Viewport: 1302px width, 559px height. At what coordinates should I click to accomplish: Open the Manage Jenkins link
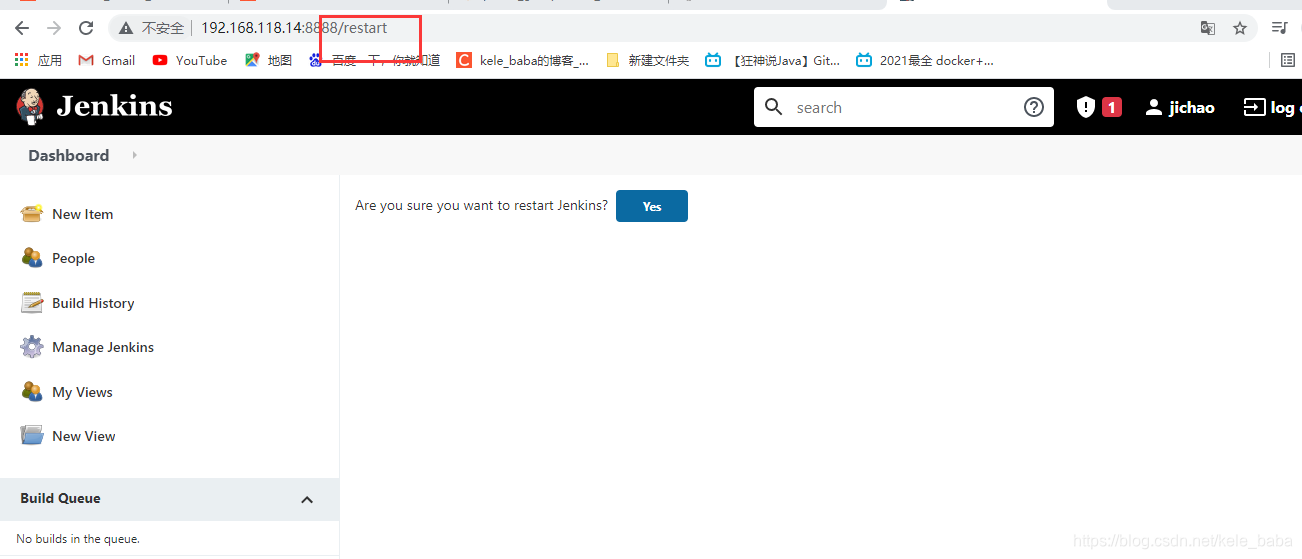tap(103, 347)
